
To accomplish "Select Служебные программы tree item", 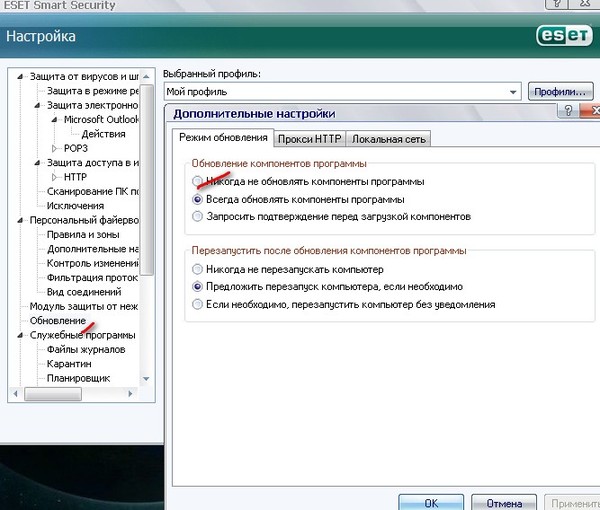I will pyautogui.click(x=82, y=335).
